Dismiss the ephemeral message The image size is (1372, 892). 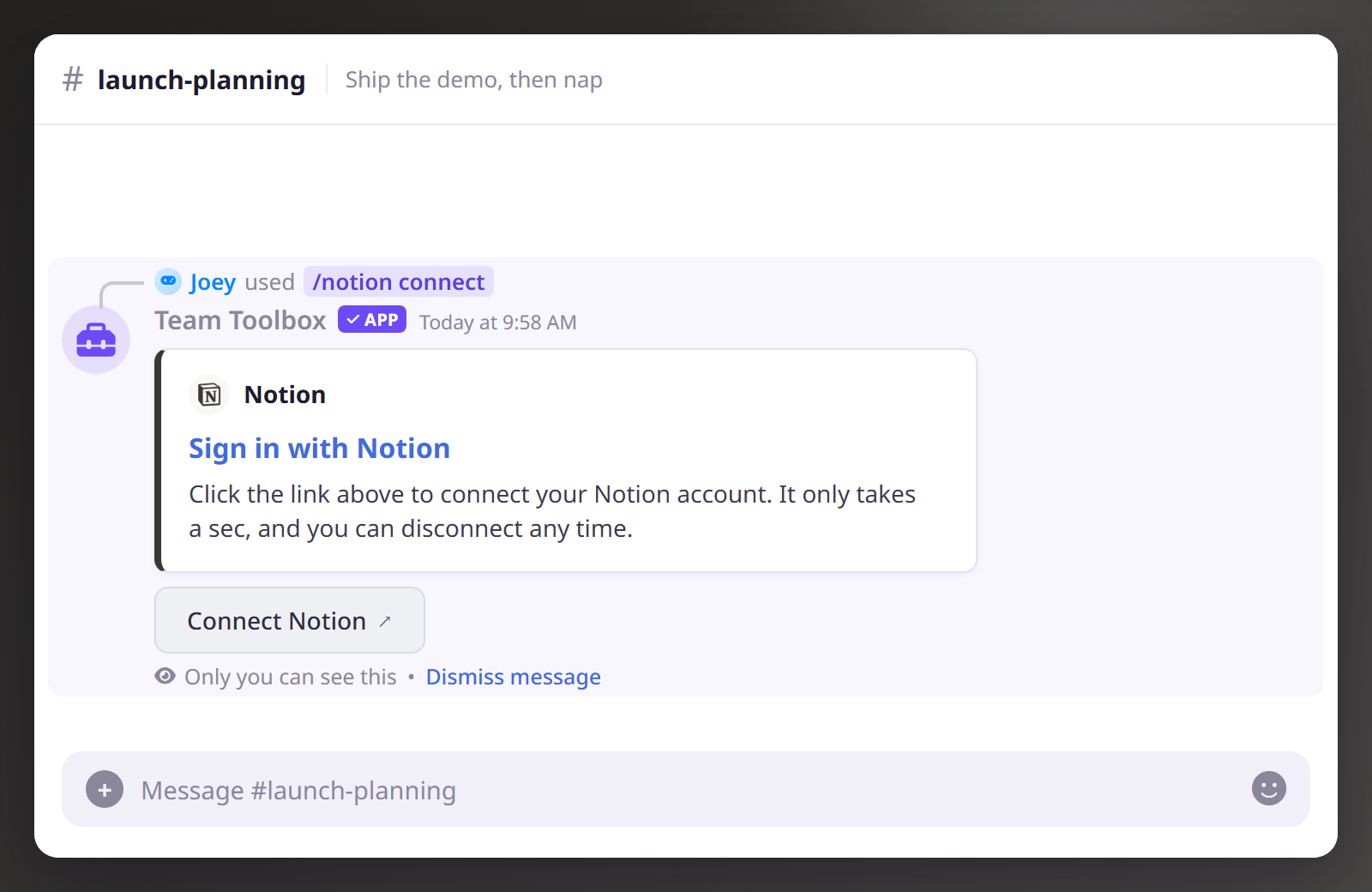(x=513, y=677)
